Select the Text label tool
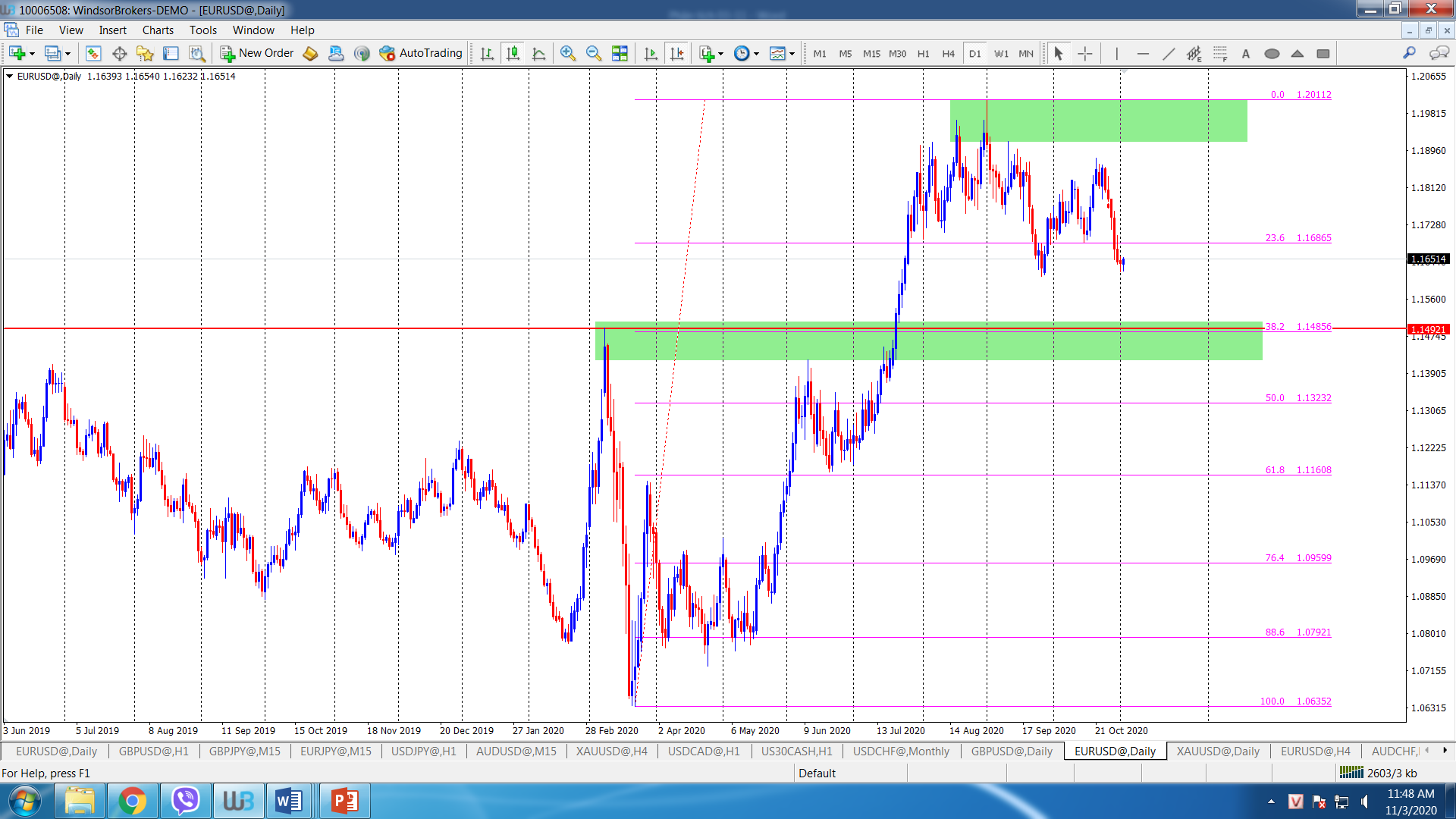Screen dimensions: 1456x819 coord(1246,53)
